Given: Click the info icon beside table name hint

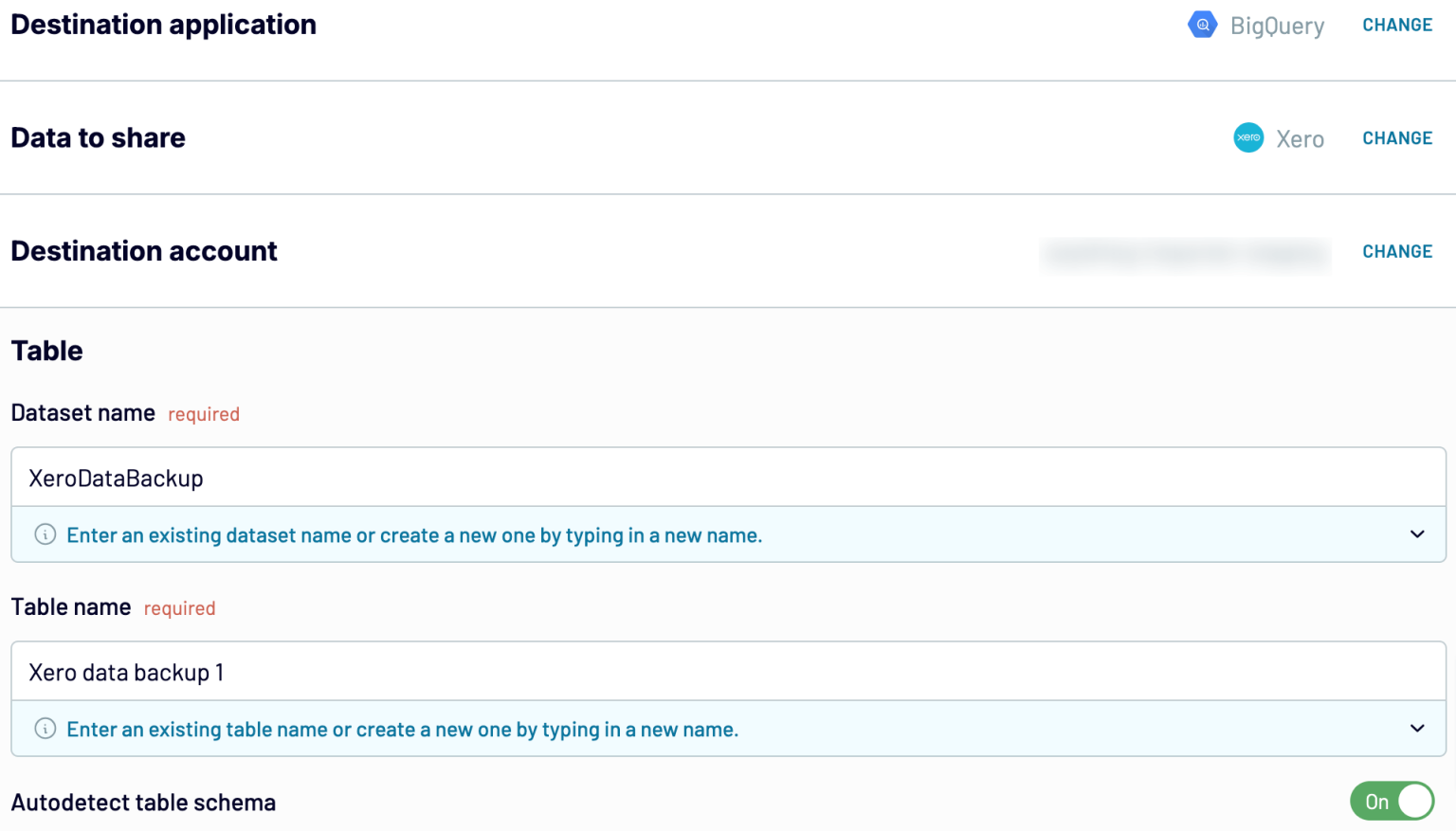Looking at the screenshot, I should [45, 729].
